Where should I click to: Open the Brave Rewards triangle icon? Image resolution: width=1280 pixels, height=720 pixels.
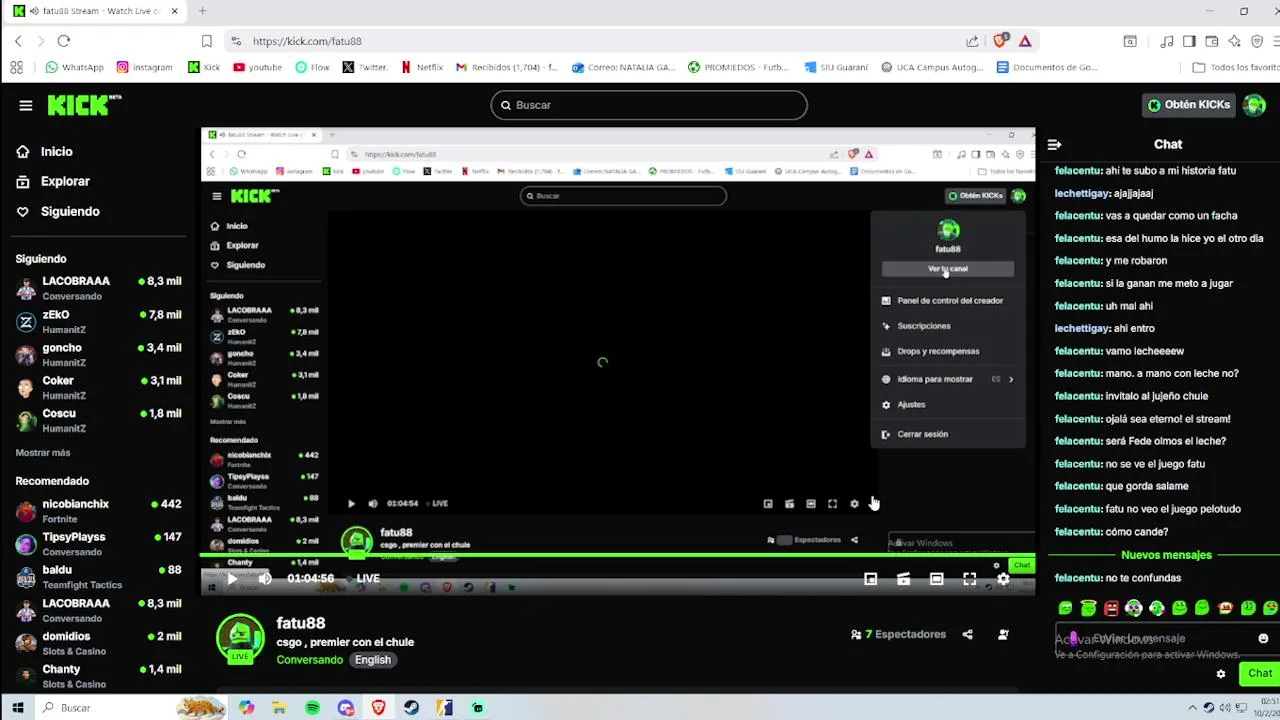(1025, 41)
